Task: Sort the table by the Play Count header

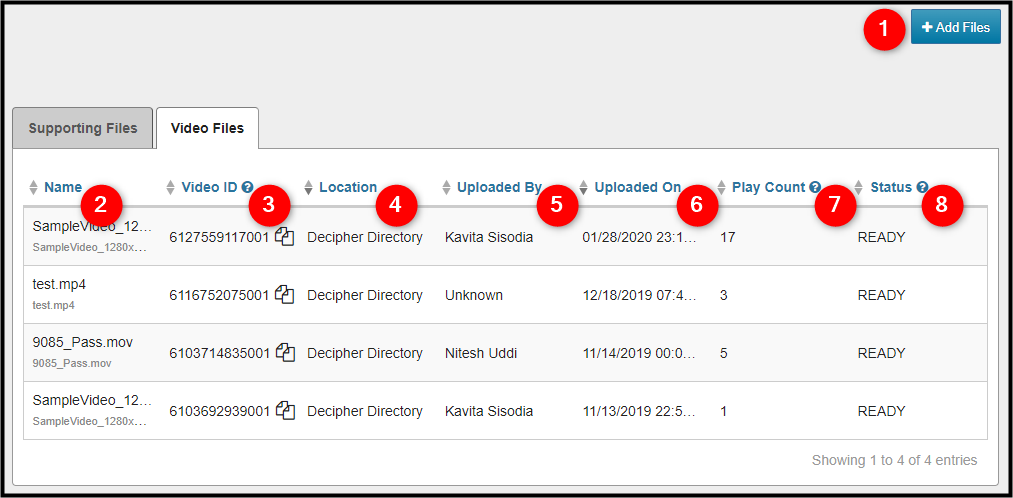Action: 769,187
